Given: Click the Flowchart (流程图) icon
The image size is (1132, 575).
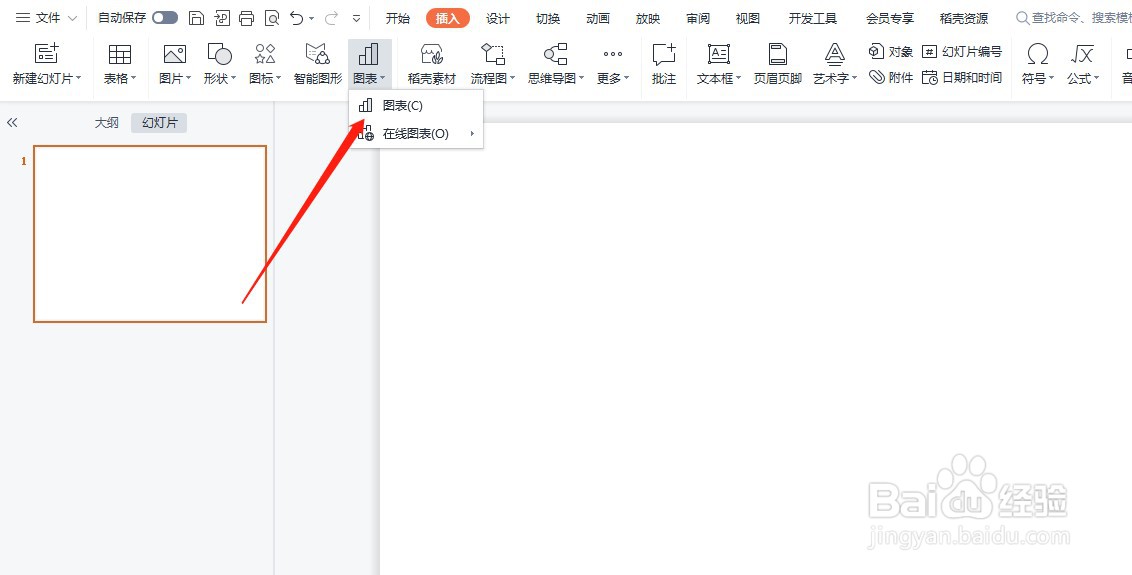Looking at the screenshot, I should tap(493, 54).
